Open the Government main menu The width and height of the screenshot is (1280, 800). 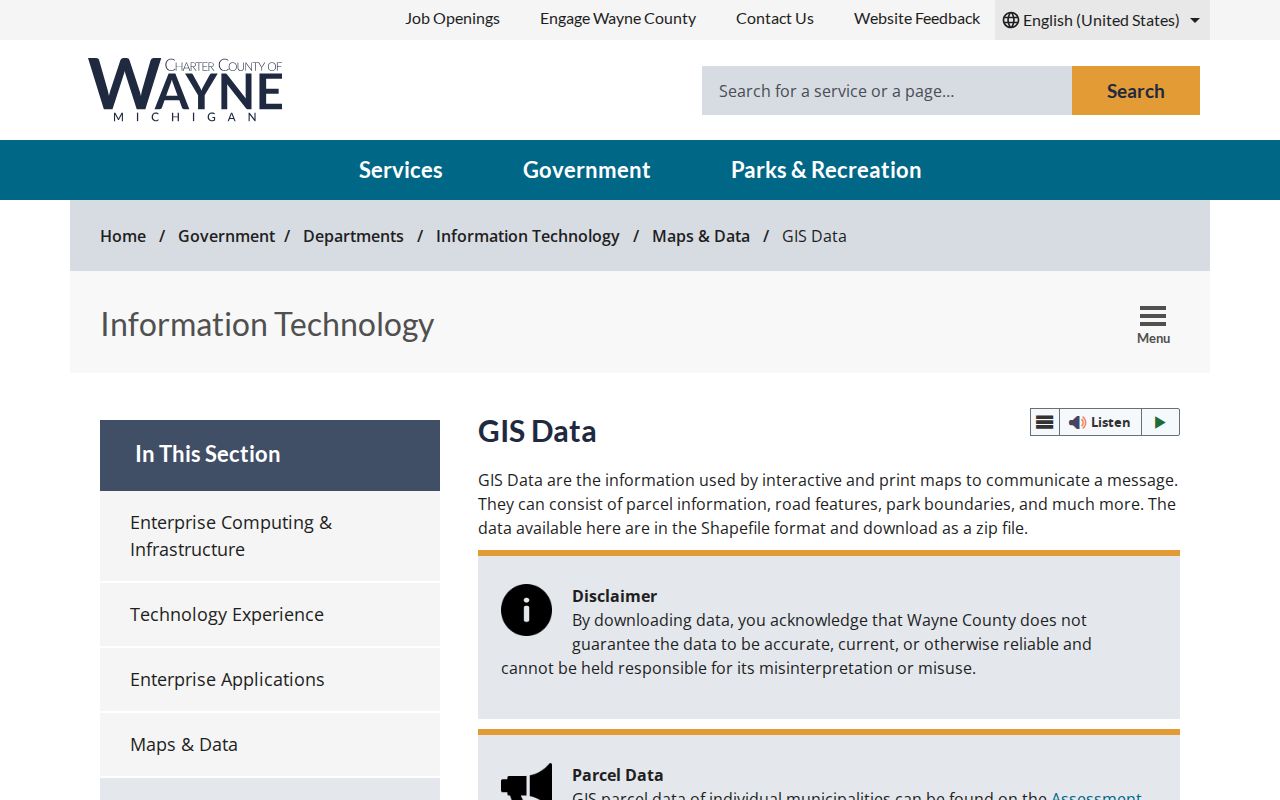[x=586, y=170]
